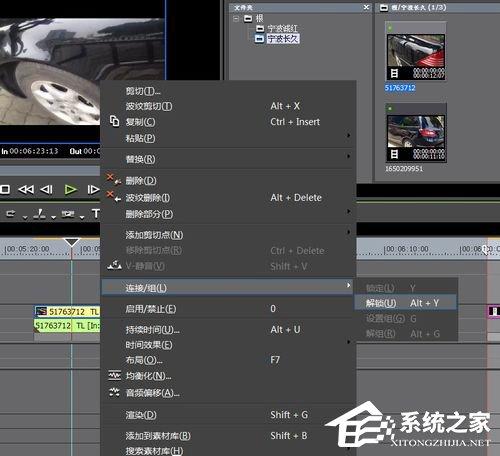
Task: Click the In timecode 00:06:23:13
Action: click(34, 151)
